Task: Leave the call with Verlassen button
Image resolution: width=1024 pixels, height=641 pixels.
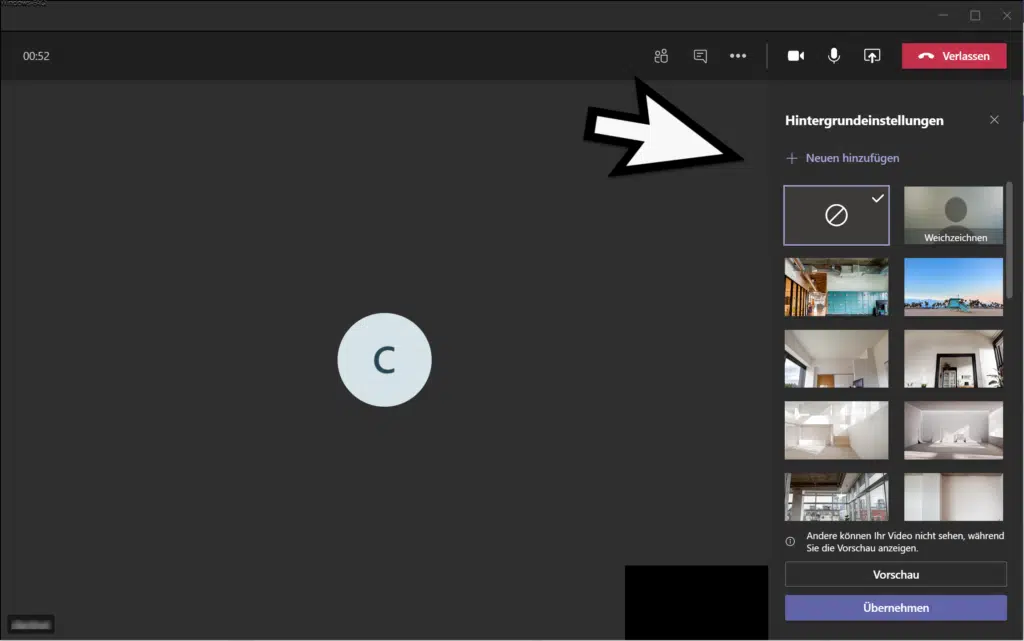Action: [x=954, y=56]
